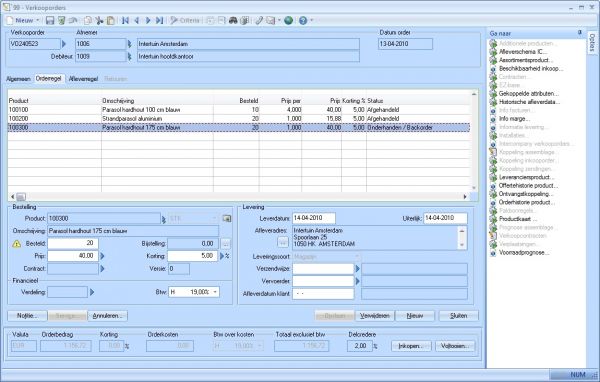
Task: Open Info marge in Ga naar list
Action: pyautogui.click(x=514, y=119)
